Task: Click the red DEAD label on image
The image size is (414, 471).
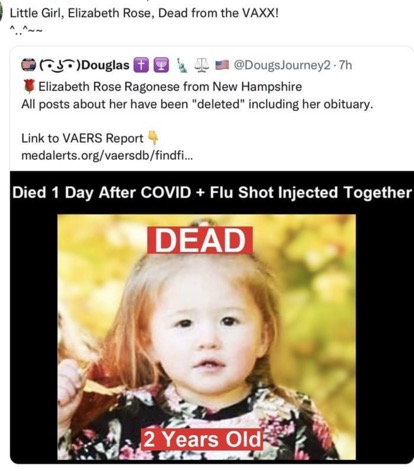Action: (200, 240)
